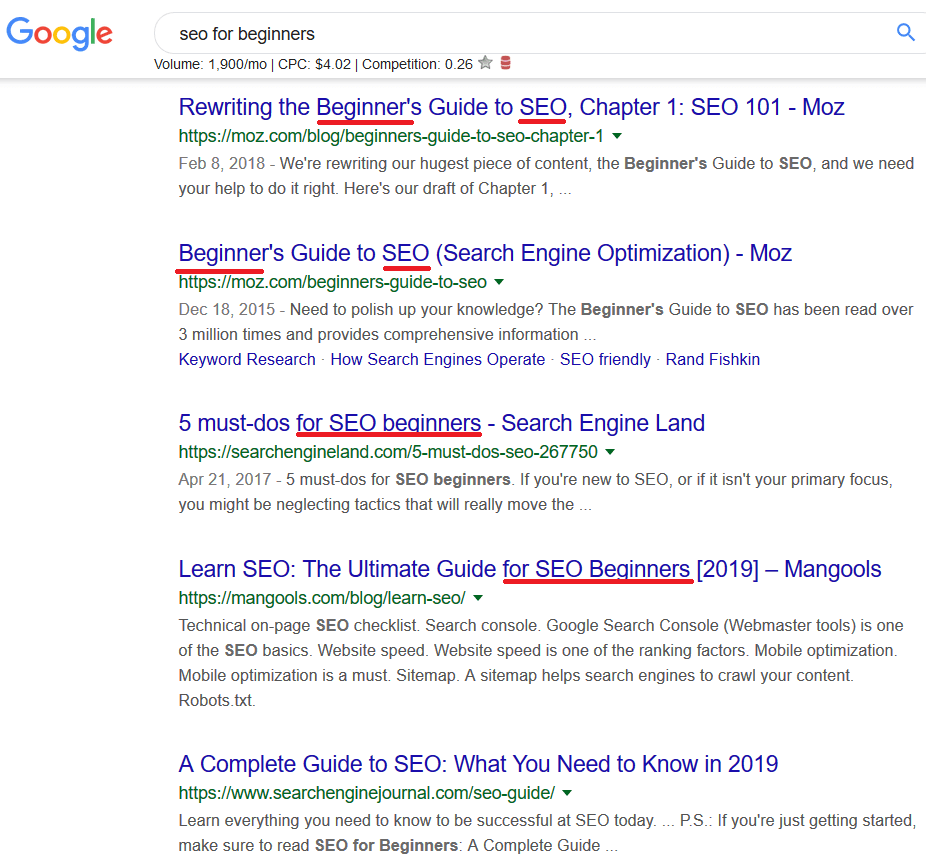This screenshot has width=926, height=863.
Task: Click URL 'https://moz.com/beginners-guide-to-seo'
Action: (332, 282)
